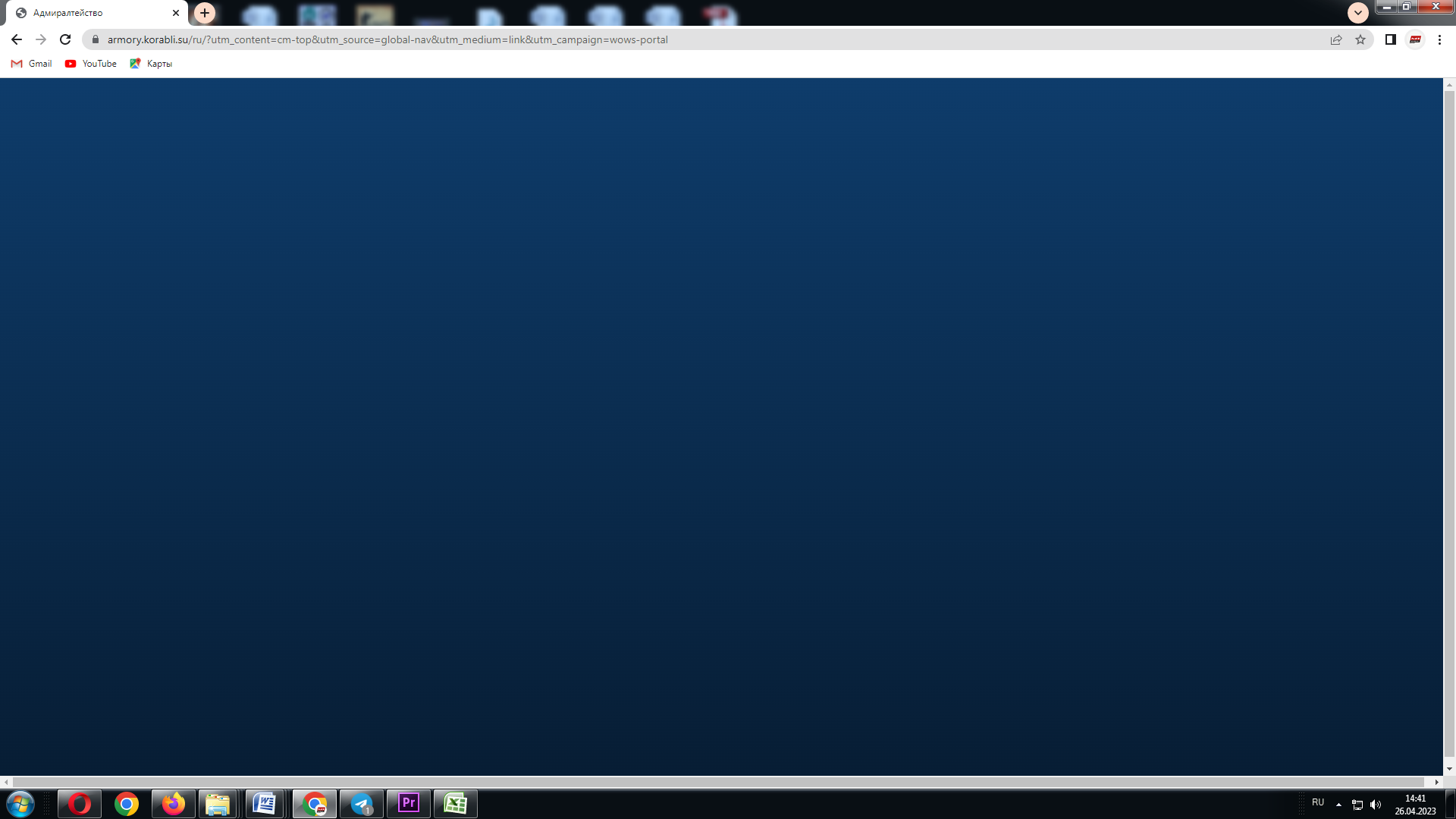Click the scroll down arrow

pos(1449,769)
